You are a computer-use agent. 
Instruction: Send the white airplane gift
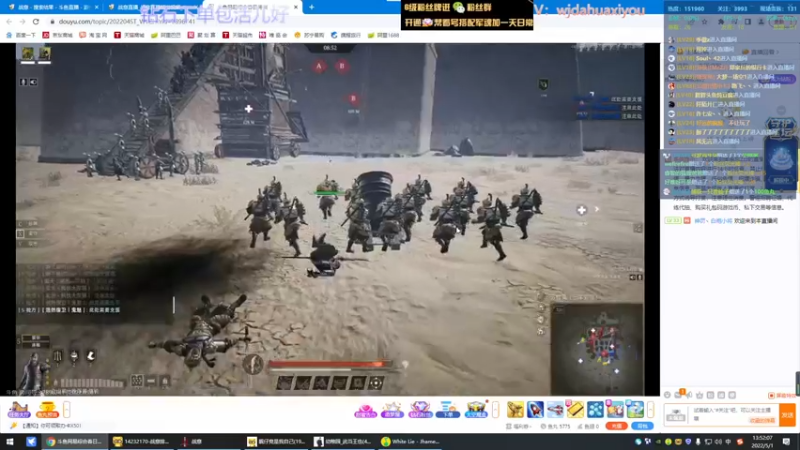pos(555,409)
